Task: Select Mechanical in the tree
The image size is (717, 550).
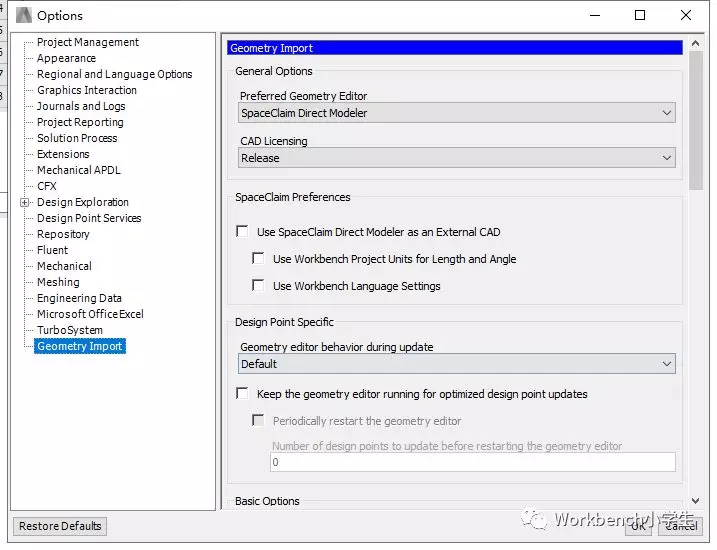Action: 64,266
